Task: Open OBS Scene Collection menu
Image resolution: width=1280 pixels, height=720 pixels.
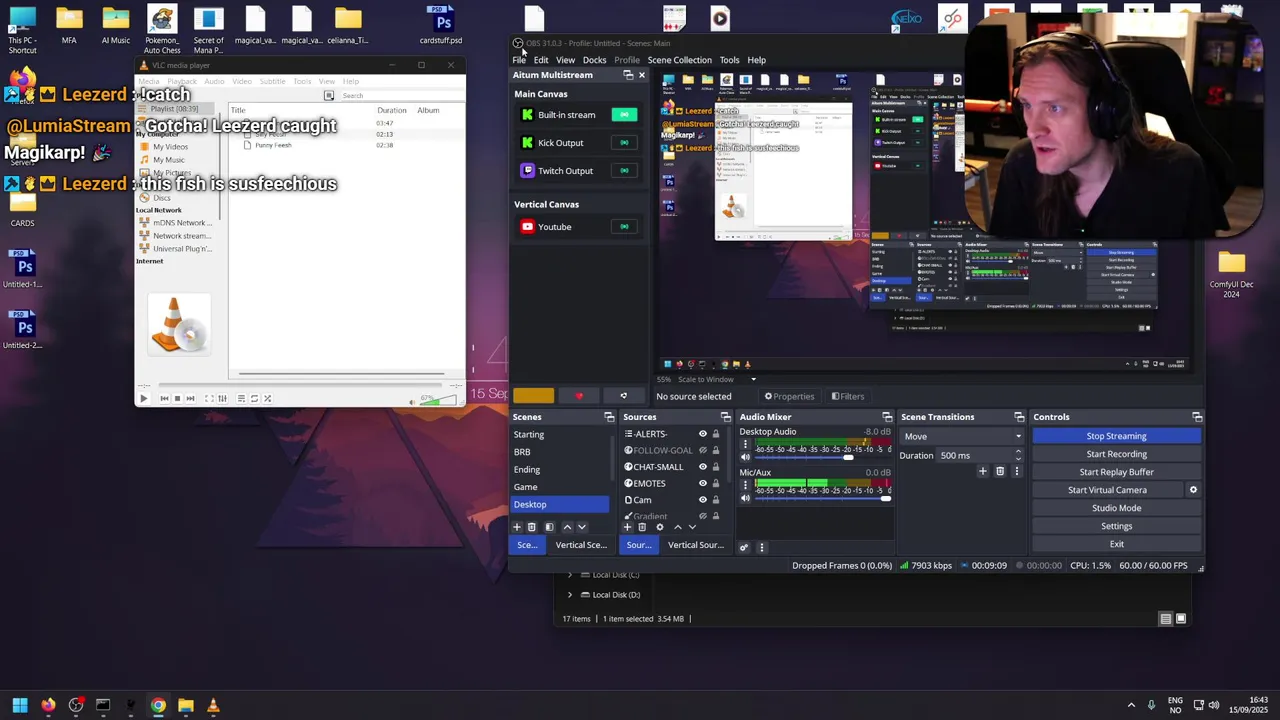Action: click(x=679, y=60)
